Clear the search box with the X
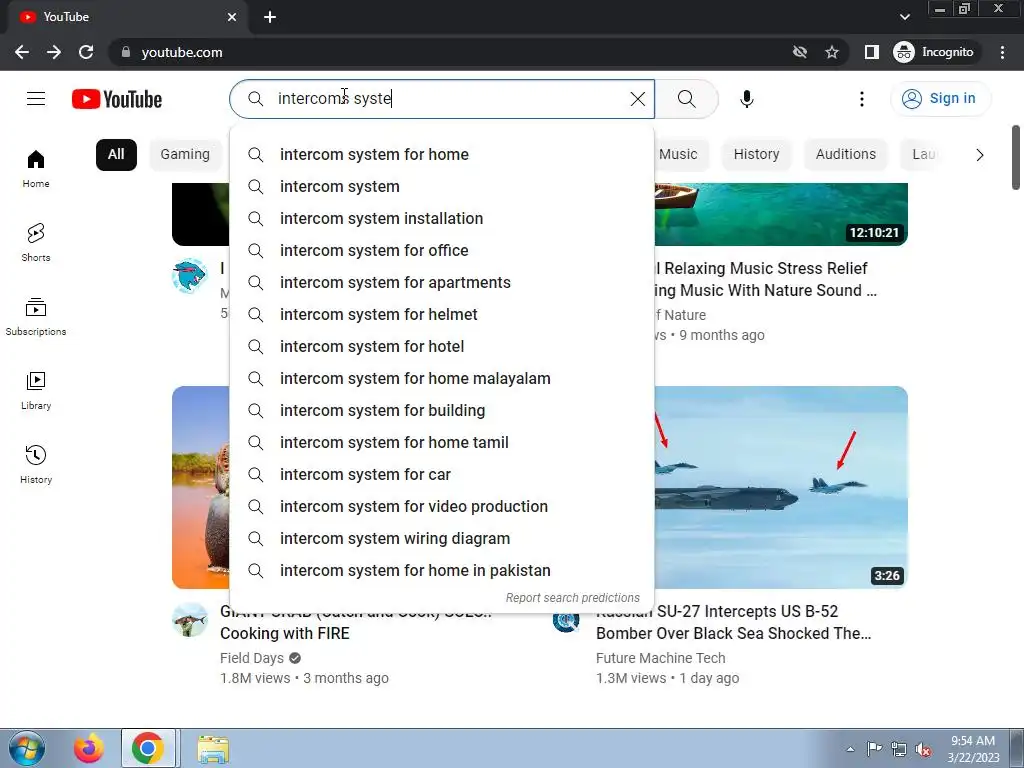 637,99
